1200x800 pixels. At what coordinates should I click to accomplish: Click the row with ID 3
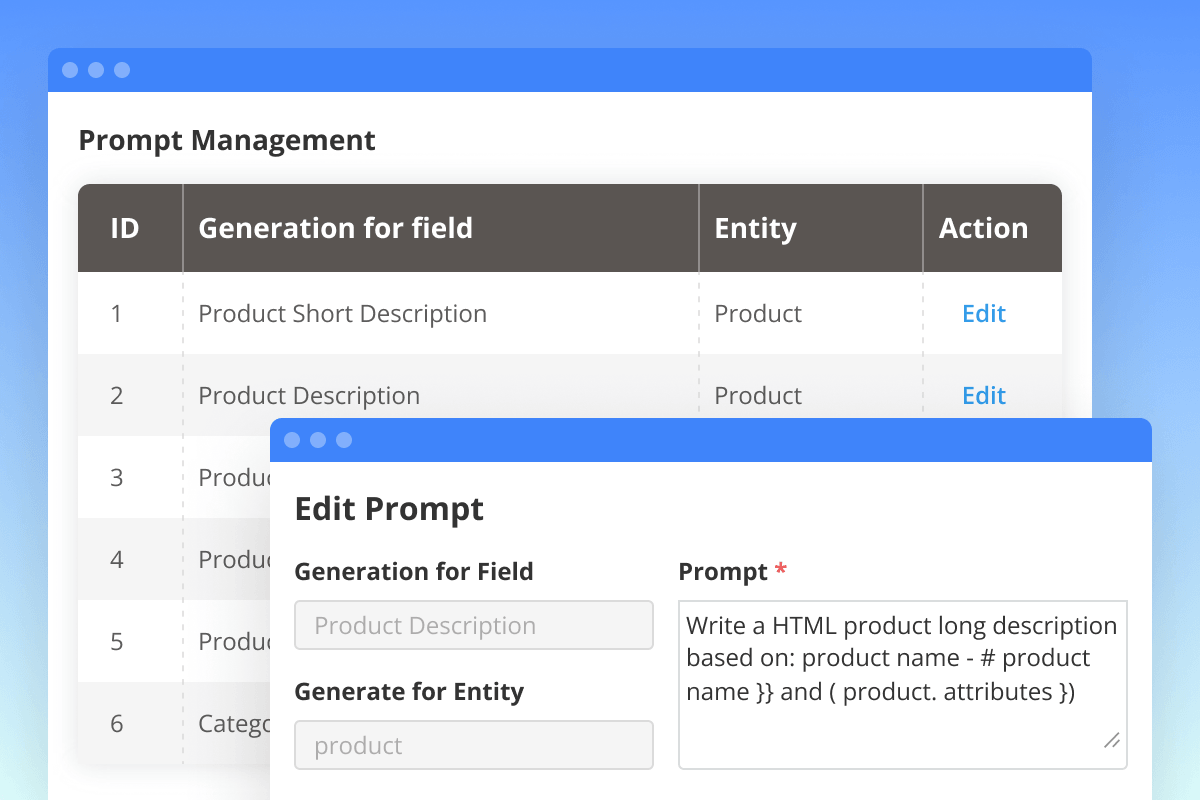pyautogui.click(x=117, y=478)
